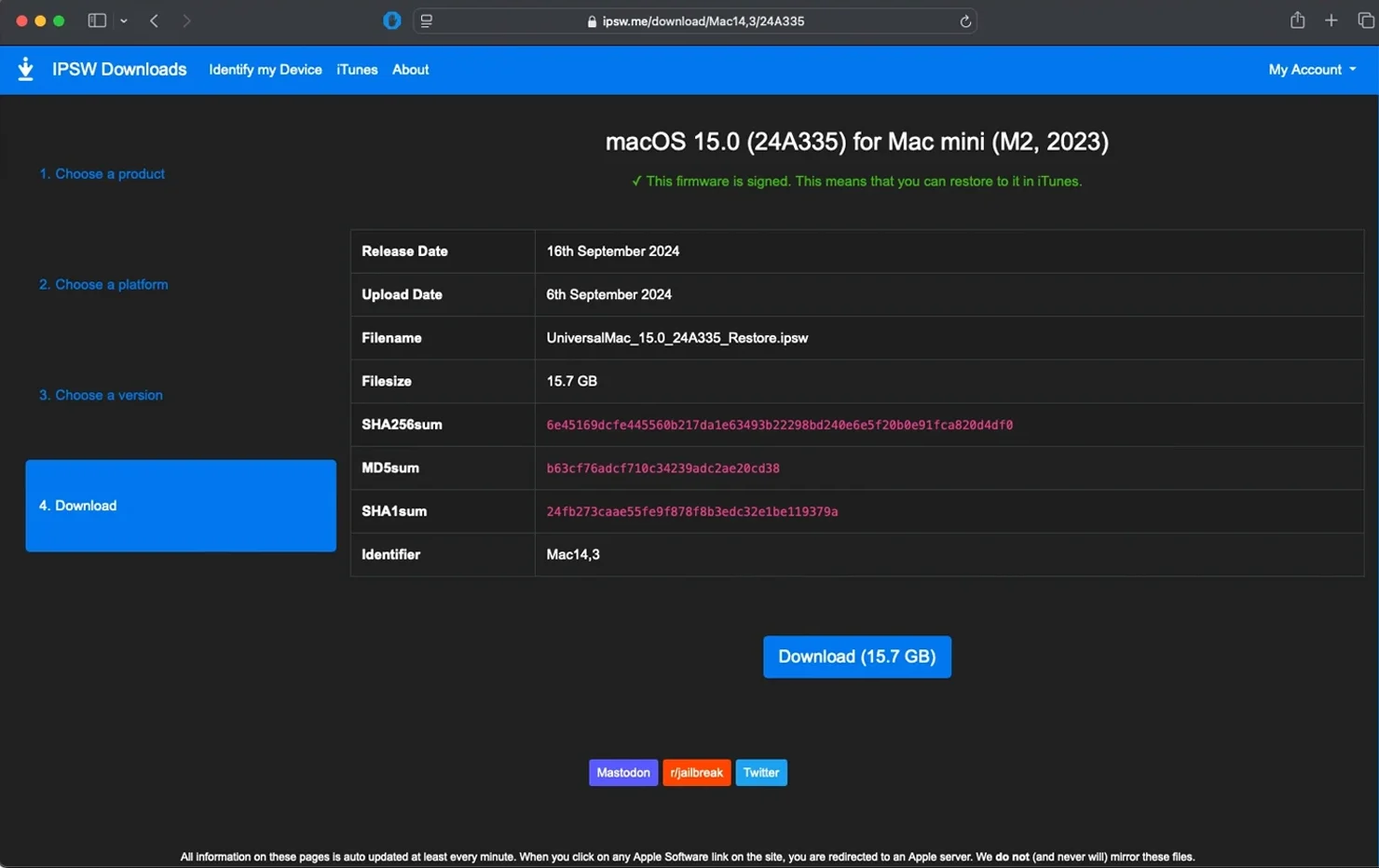The image size is (1379, 868).
Task: Open the iTunes navigation item
Action: point(357,70)
